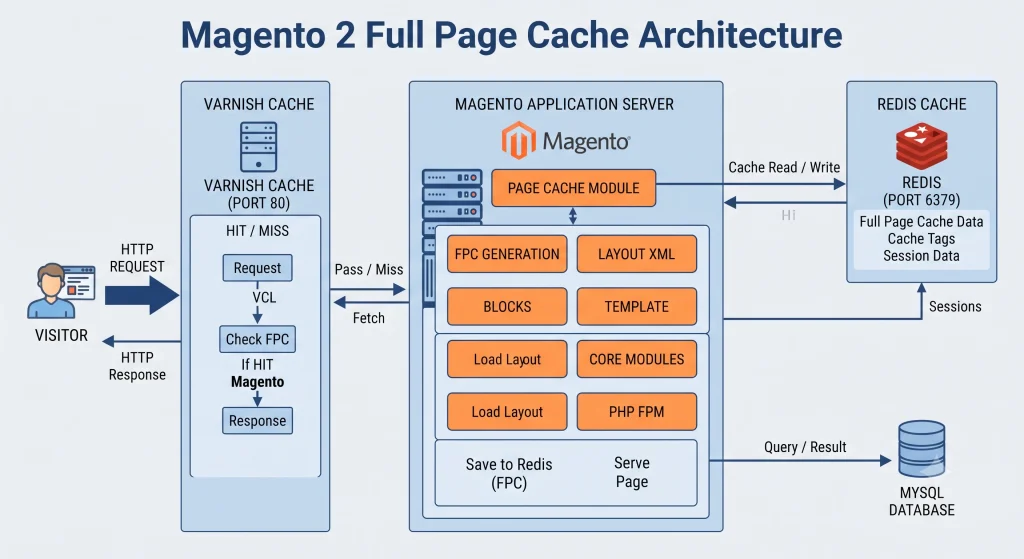This screenshot has height=559, width=1024.
Task: Click the REDIS (PORT 6379) label
Action: point(921,191)
